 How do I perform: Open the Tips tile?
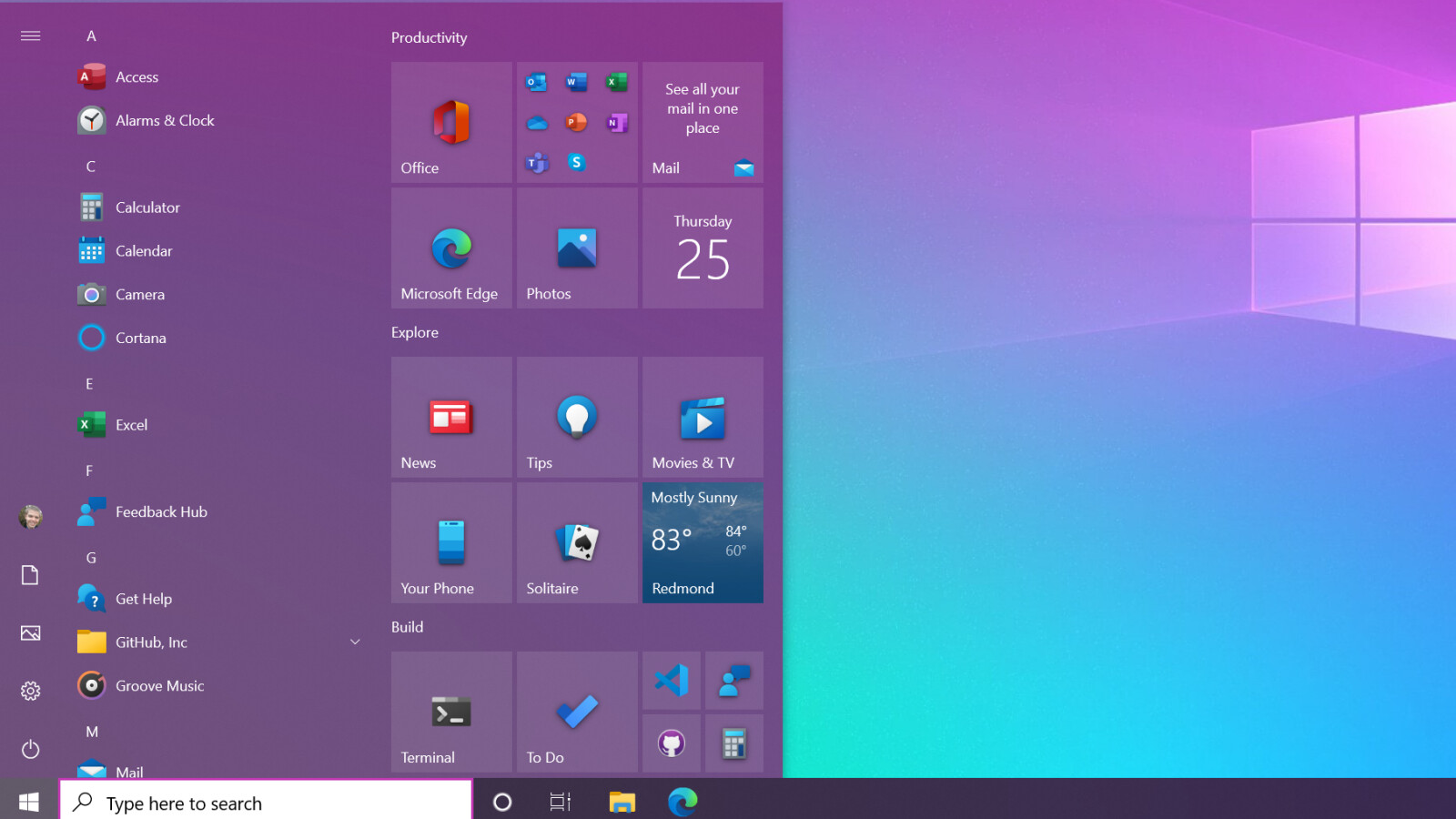(x=577, y=417)
